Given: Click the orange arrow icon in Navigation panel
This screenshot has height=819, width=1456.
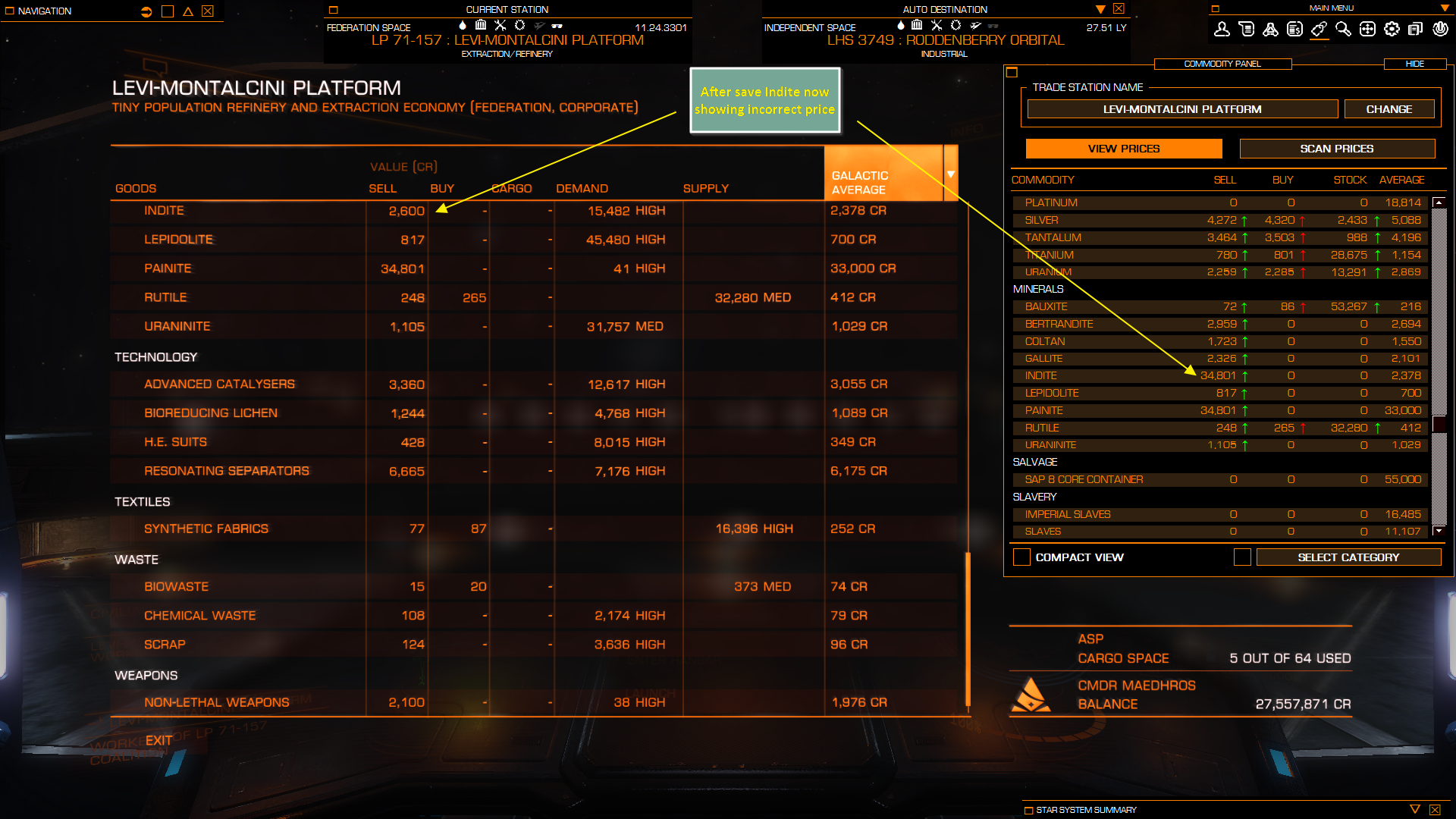Looking at the screenshot, I should (x=146, y=11).
